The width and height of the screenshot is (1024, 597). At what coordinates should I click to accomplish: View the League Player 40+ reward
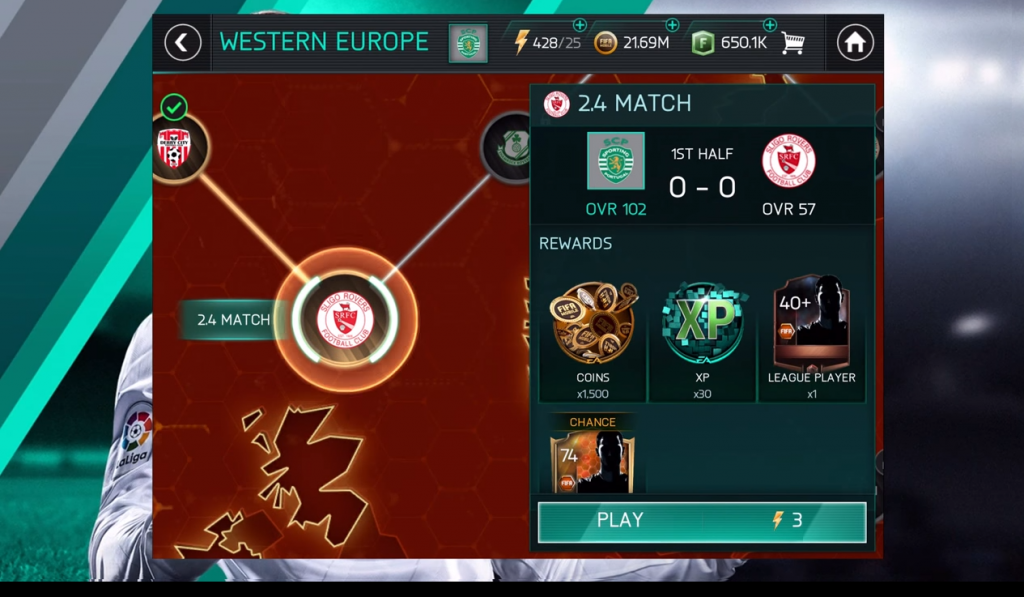pyautogui.click(x=812, y=338)
